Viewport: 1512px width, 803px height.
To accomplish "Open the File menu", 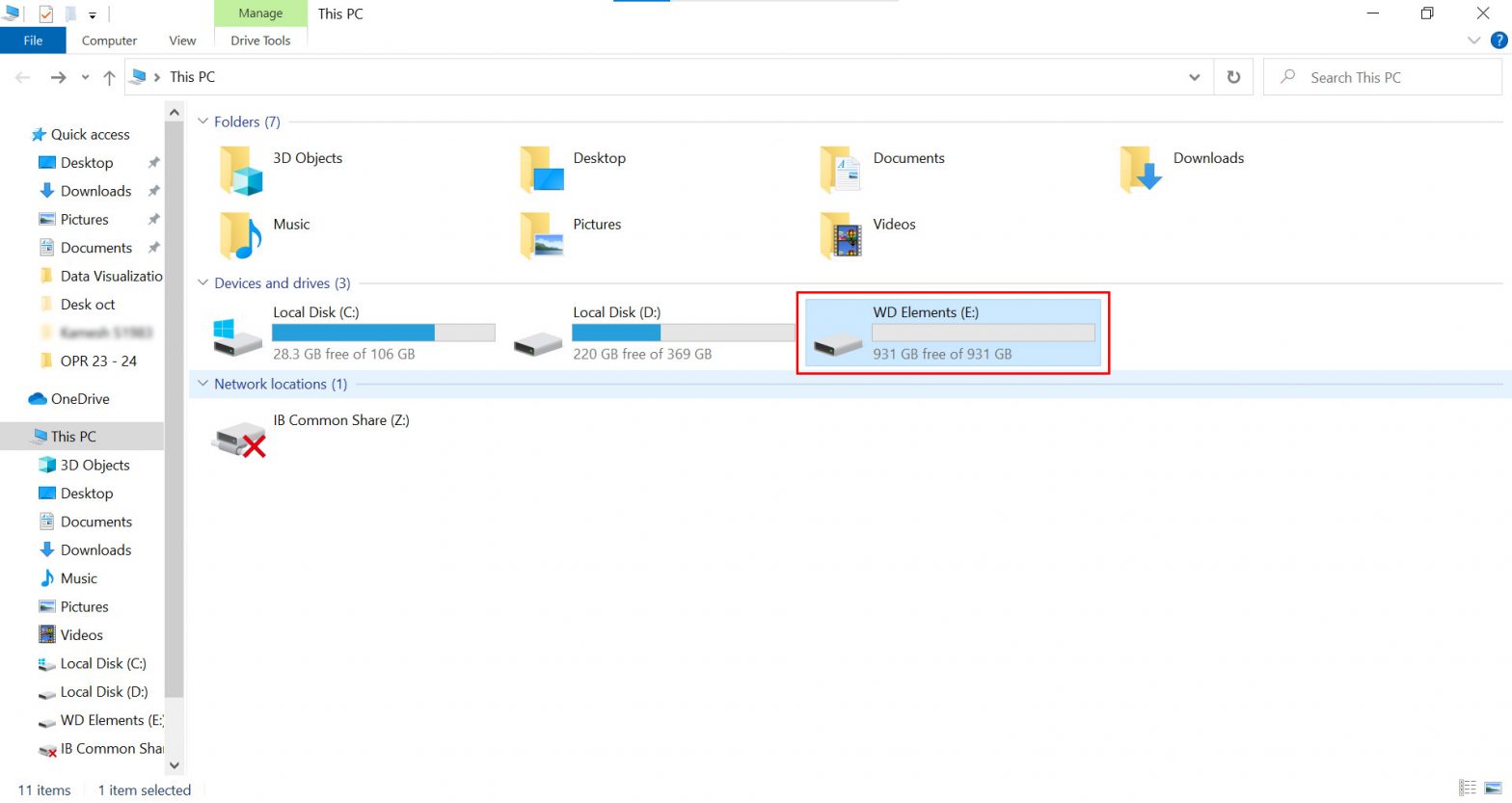I will 33,40.
